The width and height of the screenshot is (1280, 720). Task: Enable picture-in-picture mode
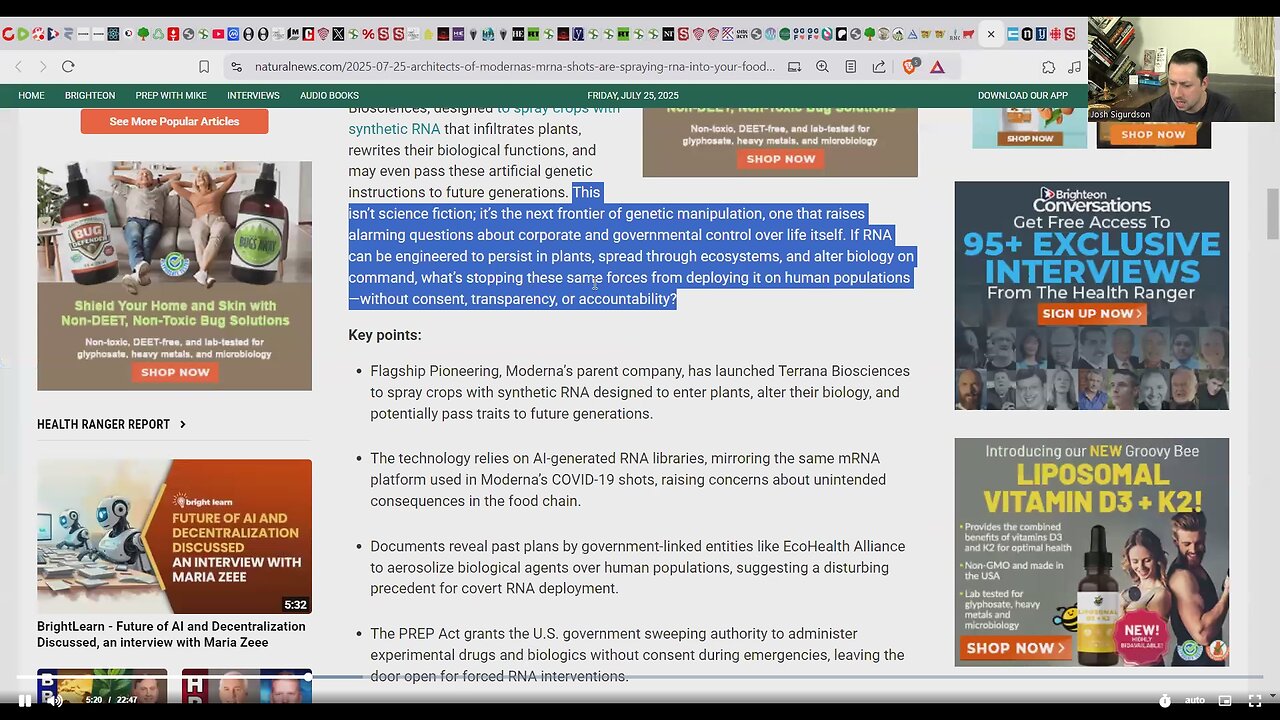1225,700
